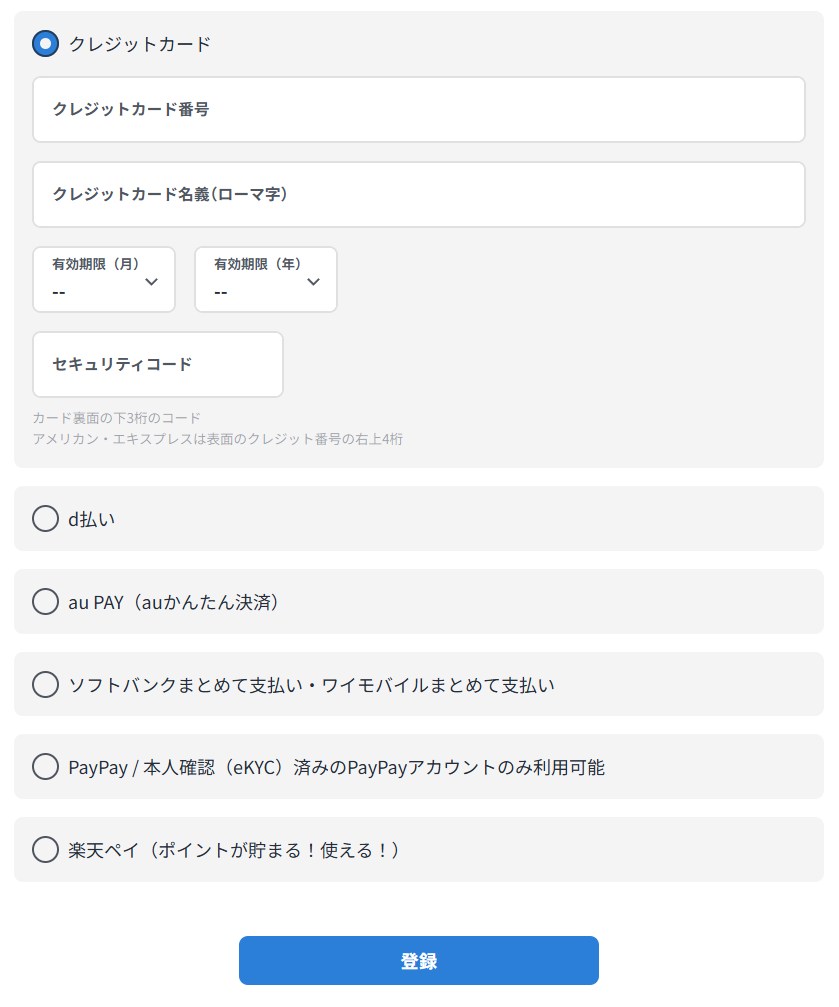839x1007 pixels.
Task: Select ソフトバンクまとめて支払い radio option
Action: tap(45, 685)
